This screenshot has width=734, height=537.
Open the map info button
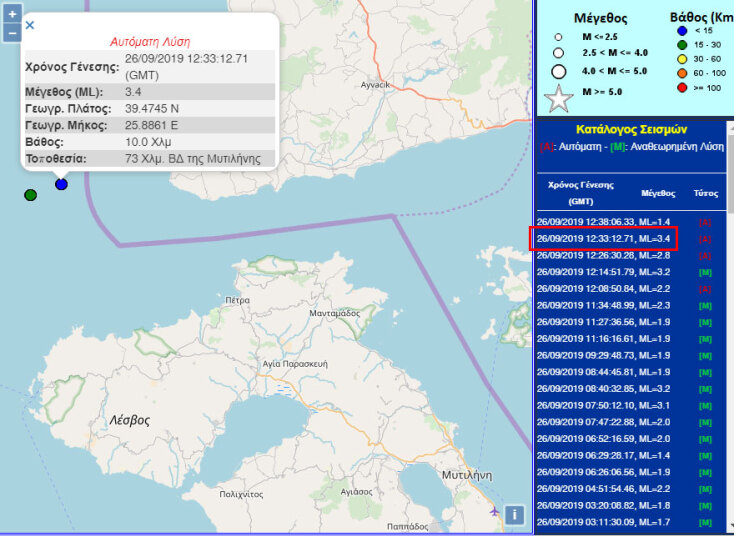[x=515, y=515]
